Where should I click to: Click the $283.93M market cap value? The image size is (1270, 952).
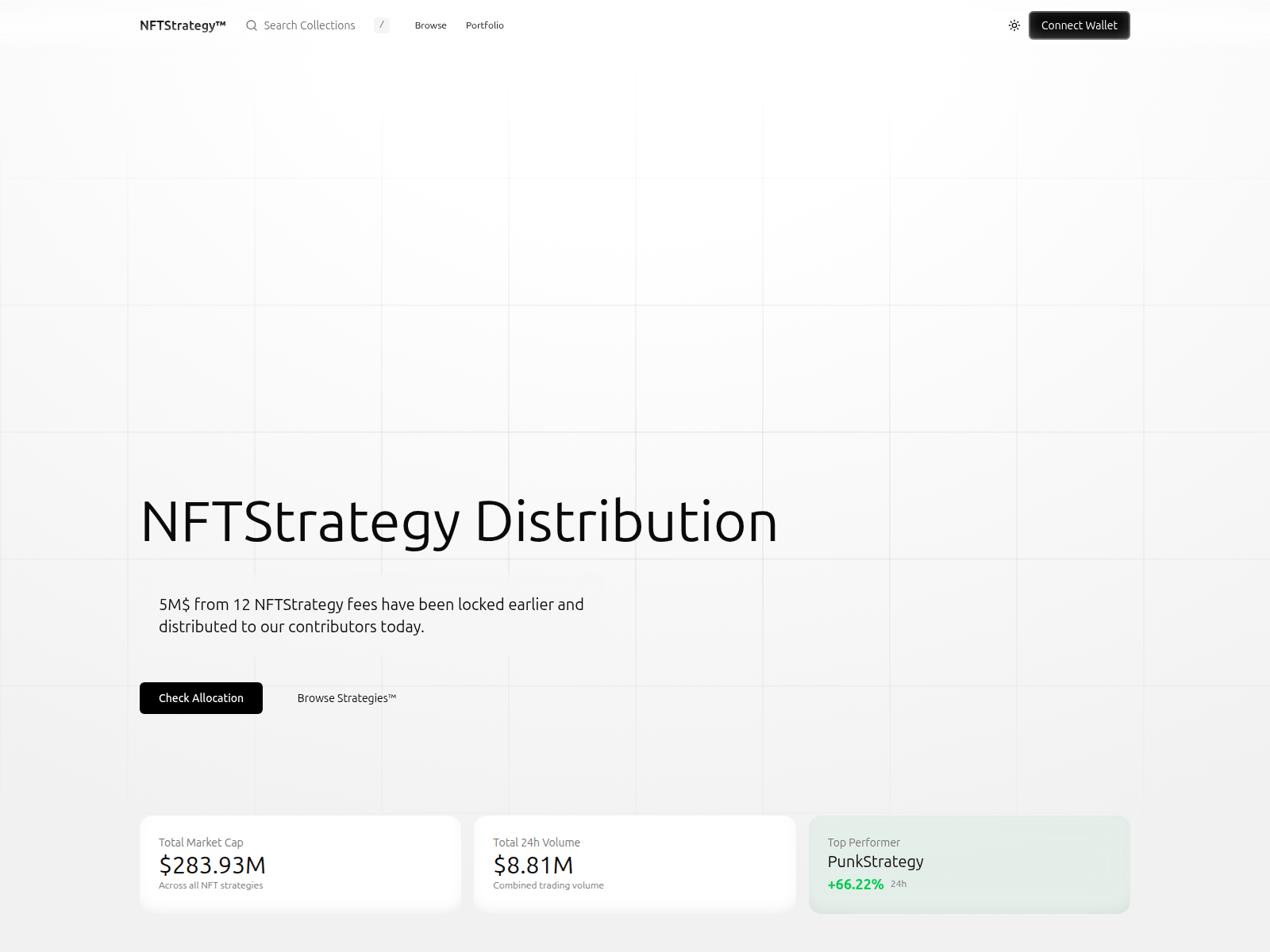coord(211,866)
